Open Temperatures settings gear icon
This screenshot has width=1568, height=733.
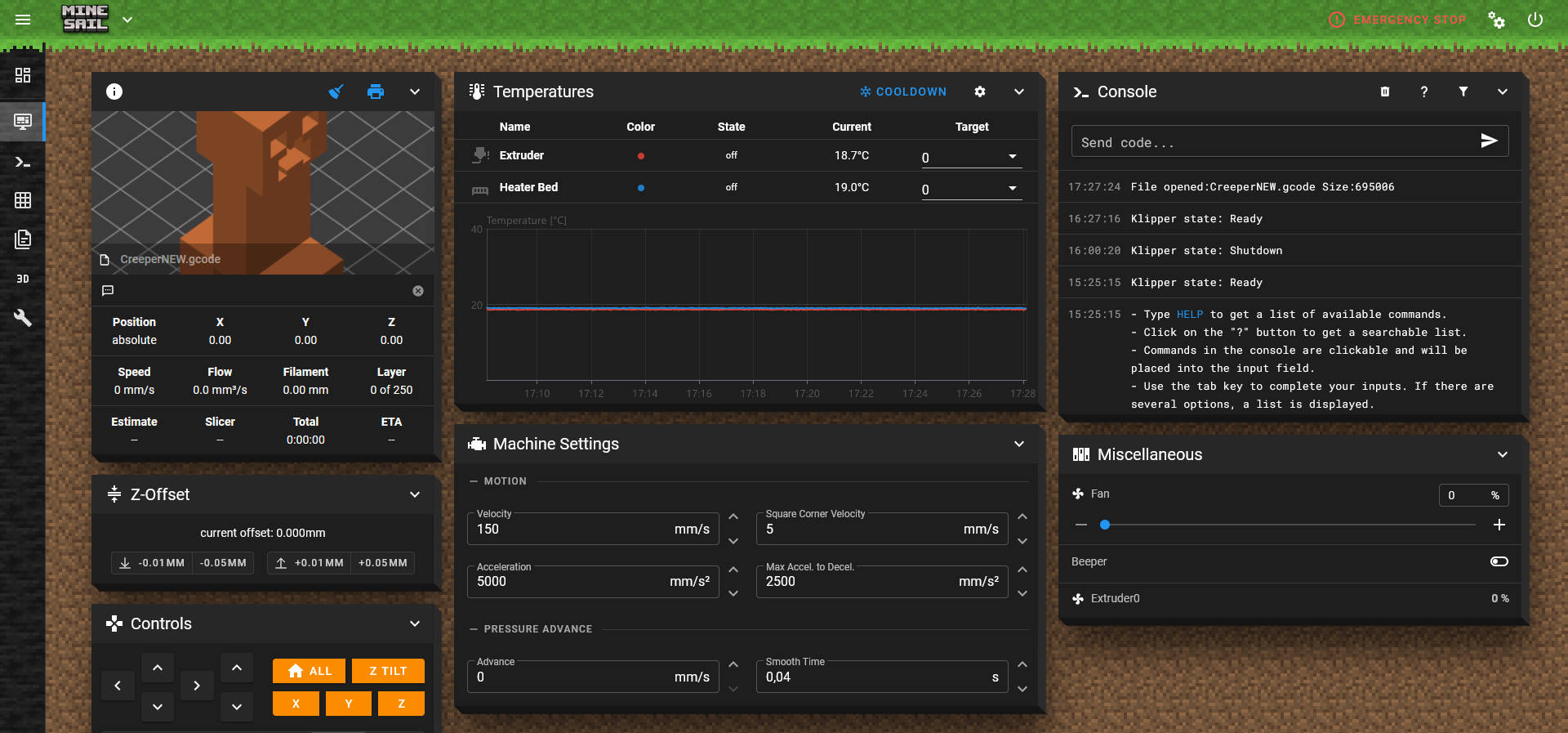coord(980,92)
